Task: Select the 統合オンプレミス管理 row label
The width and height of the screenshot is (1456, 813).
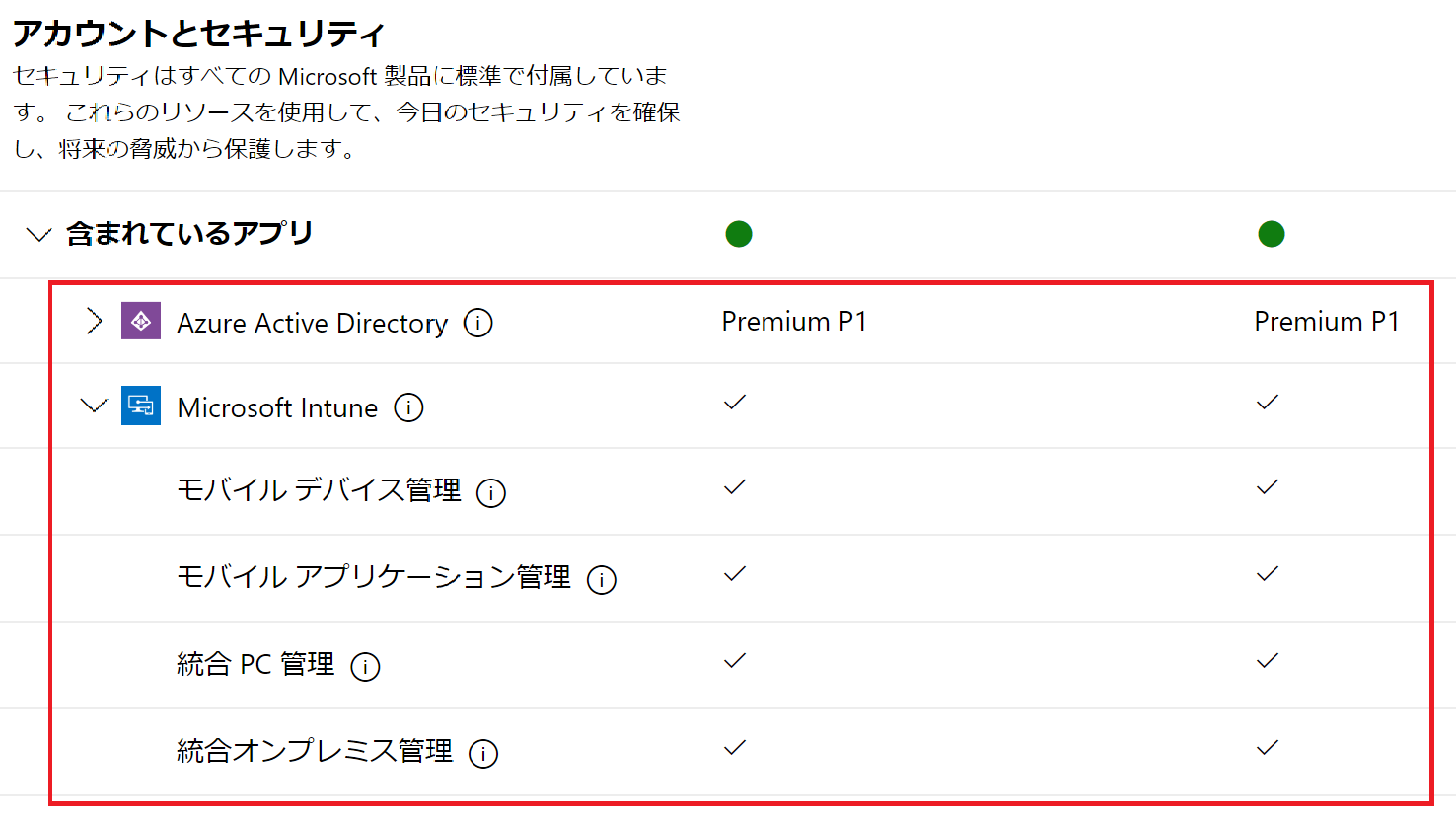Action: click(315, 751)
